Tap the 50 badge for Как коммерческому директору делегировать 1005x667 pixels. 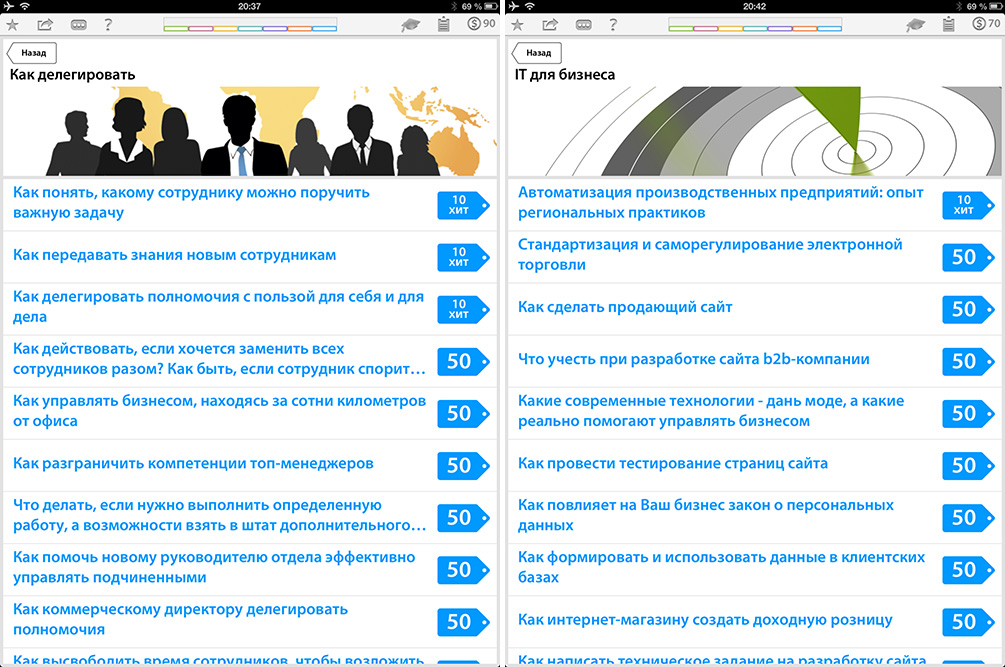click(x=463, y=622)
